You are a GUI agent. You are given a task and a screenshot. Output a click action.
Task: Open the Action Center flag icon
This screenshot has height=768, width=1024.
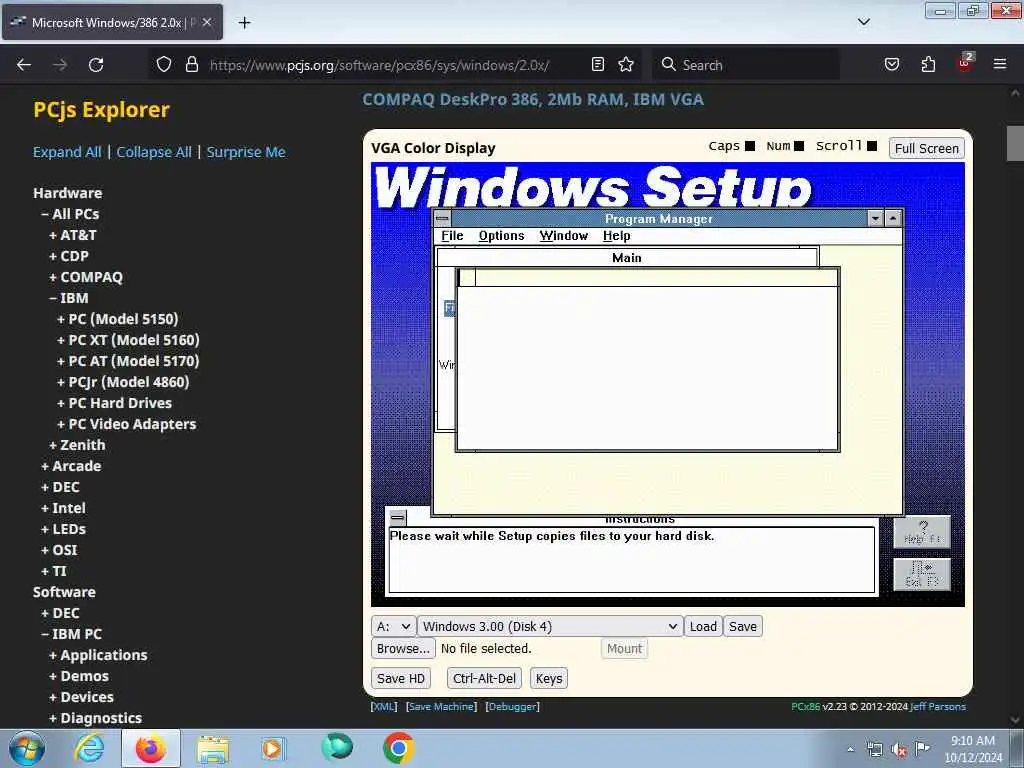coord(922,748)
